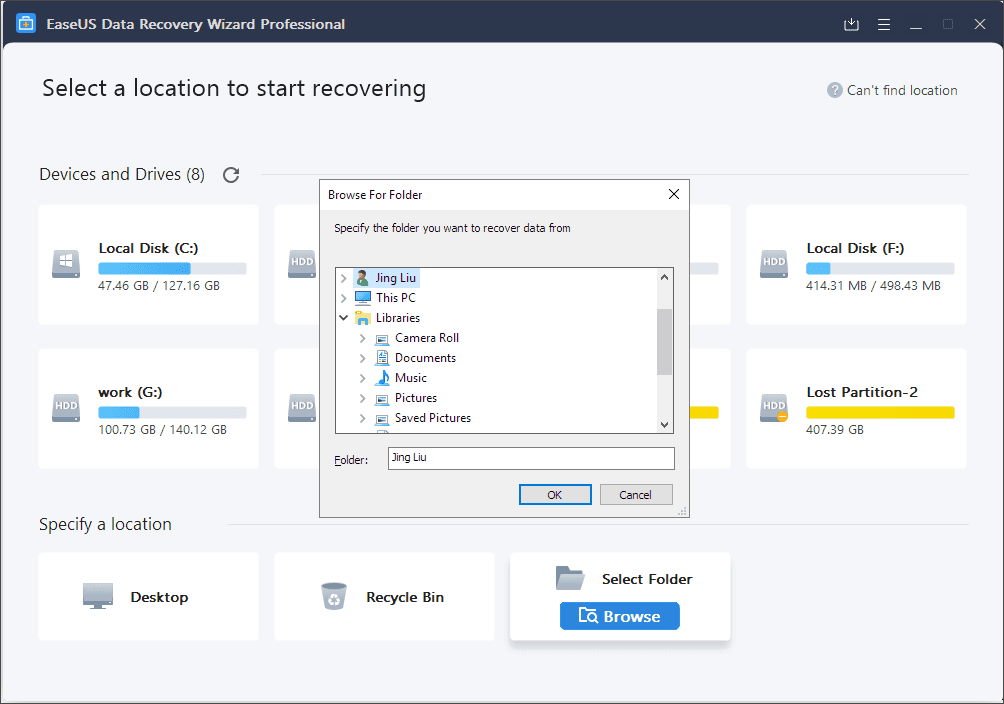Click the Desktop monitor icon
This screenshot has width=1004, height=704.
[98, 596]
